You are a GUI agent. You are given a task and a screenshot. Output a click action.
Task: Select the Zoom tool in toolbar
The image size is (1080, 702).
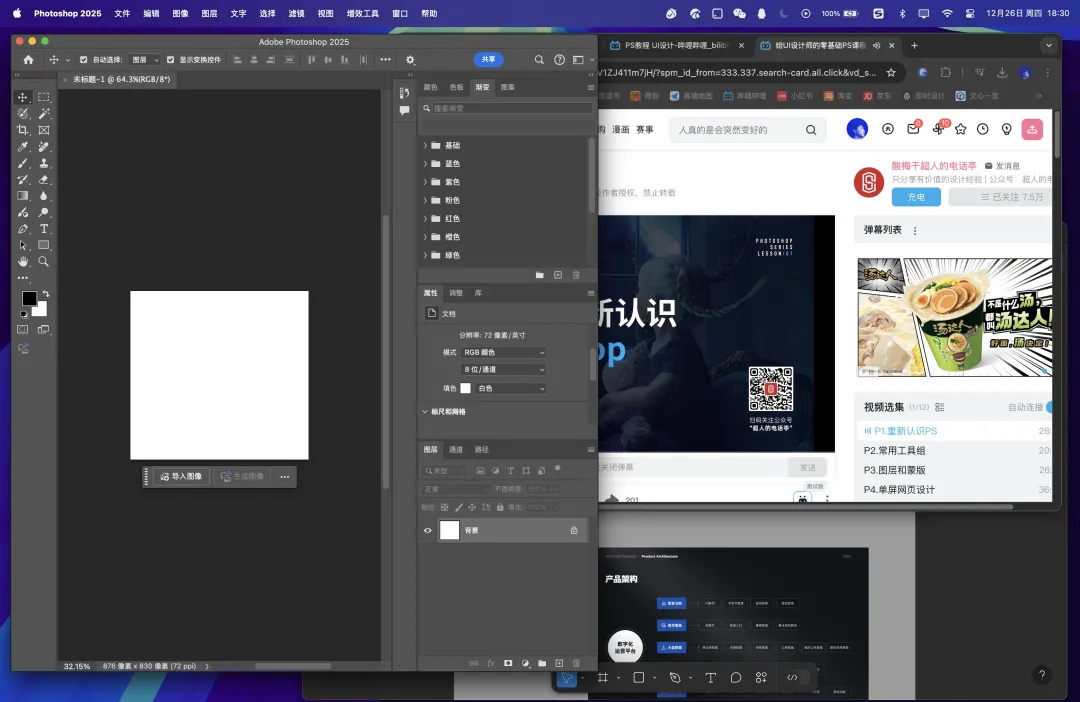pos(44,261)
